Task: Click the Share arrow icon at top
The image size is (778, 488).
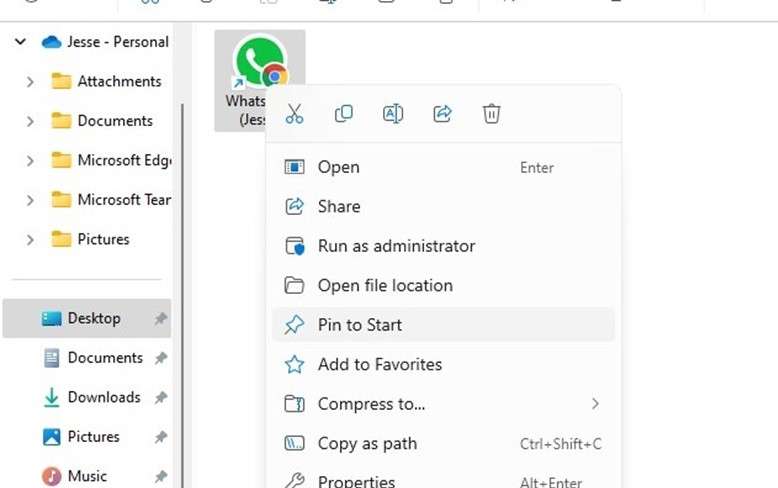Action: pos(442,114)
